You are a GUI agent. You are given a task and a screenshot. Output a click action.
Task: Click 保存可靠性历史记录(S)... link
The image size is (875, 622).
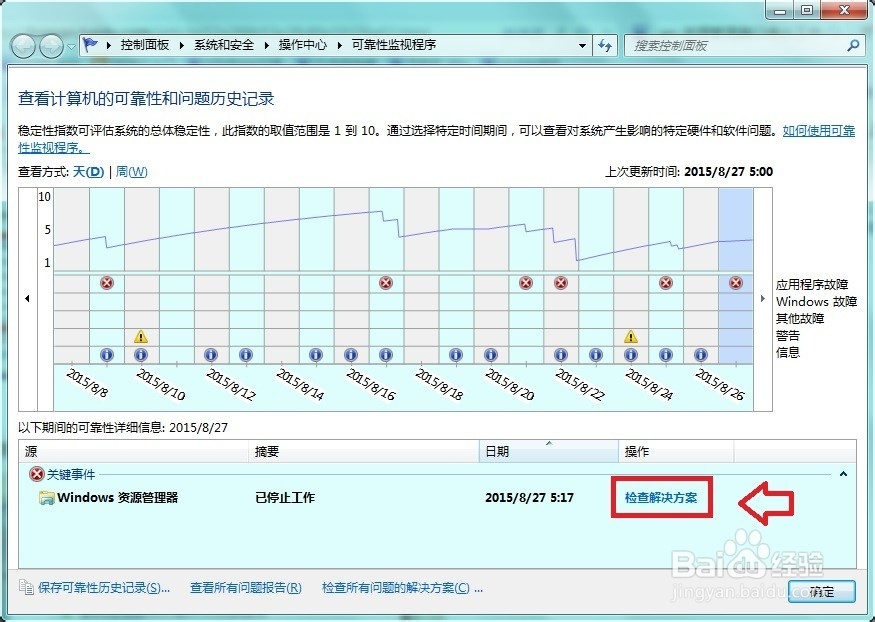pyautogui.click(x=104, y=587)
